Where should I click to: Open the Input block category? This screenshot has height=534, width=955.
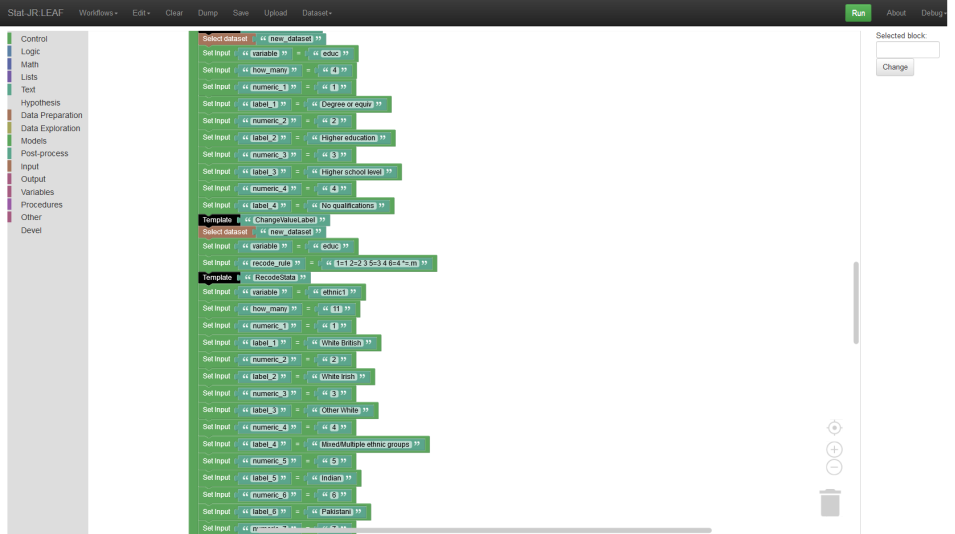(x=29, y=167)
